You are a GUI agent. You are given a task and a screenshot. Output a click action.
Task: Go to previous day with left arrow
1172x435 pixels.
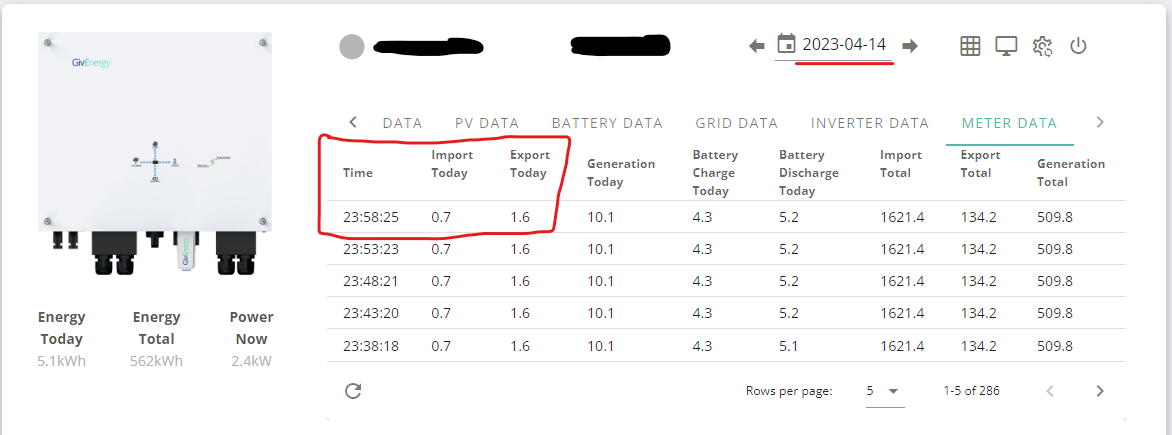pos(757,46)
